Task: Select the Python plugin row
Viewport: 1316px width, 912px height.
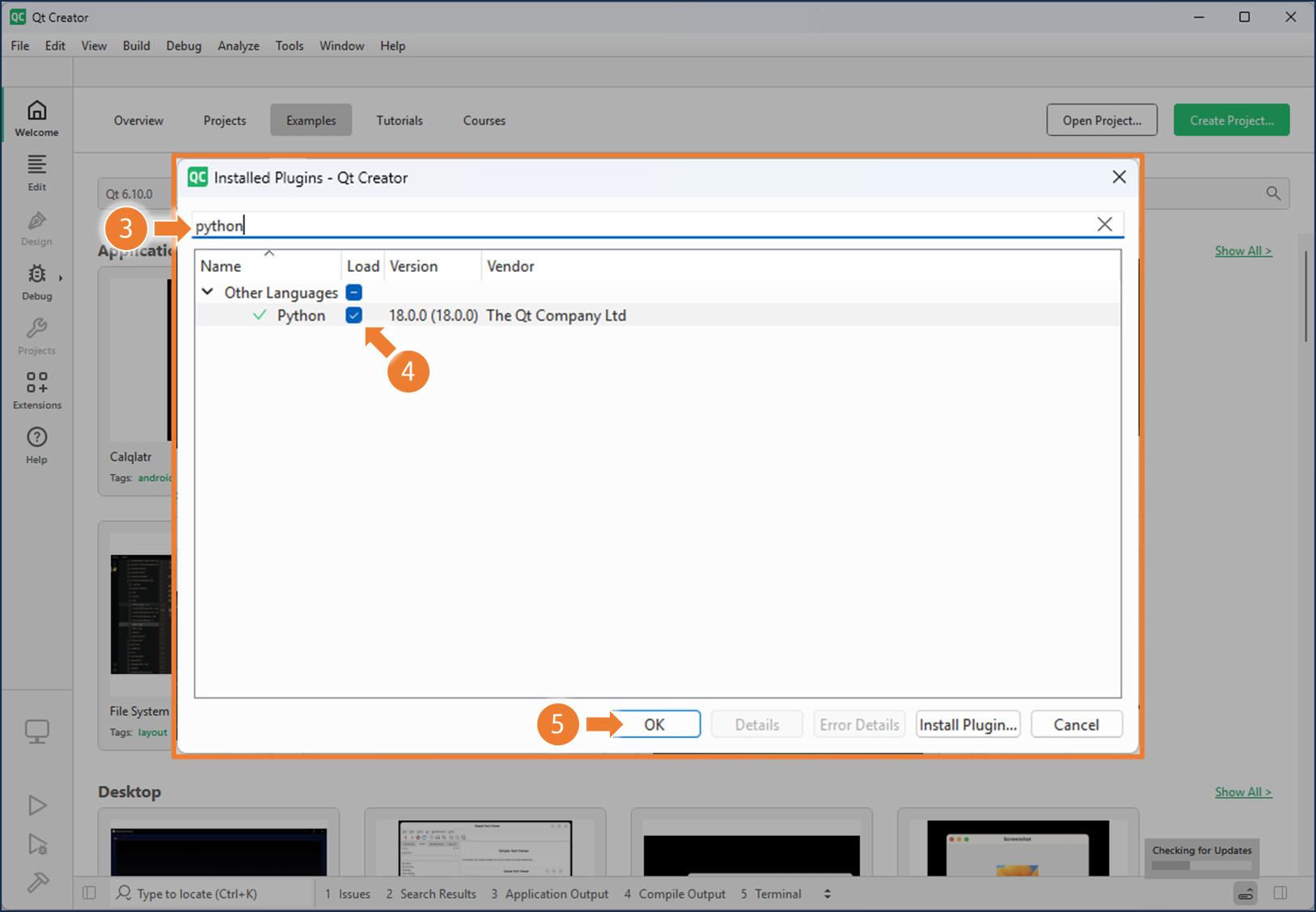Action: (658, 316)
